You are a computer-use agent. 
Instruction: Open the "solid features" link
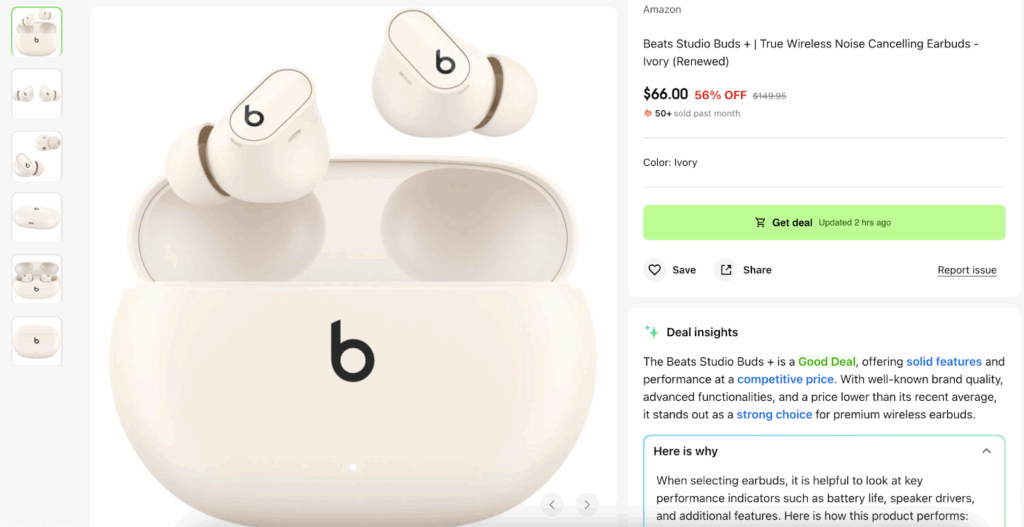click(944, 361)
